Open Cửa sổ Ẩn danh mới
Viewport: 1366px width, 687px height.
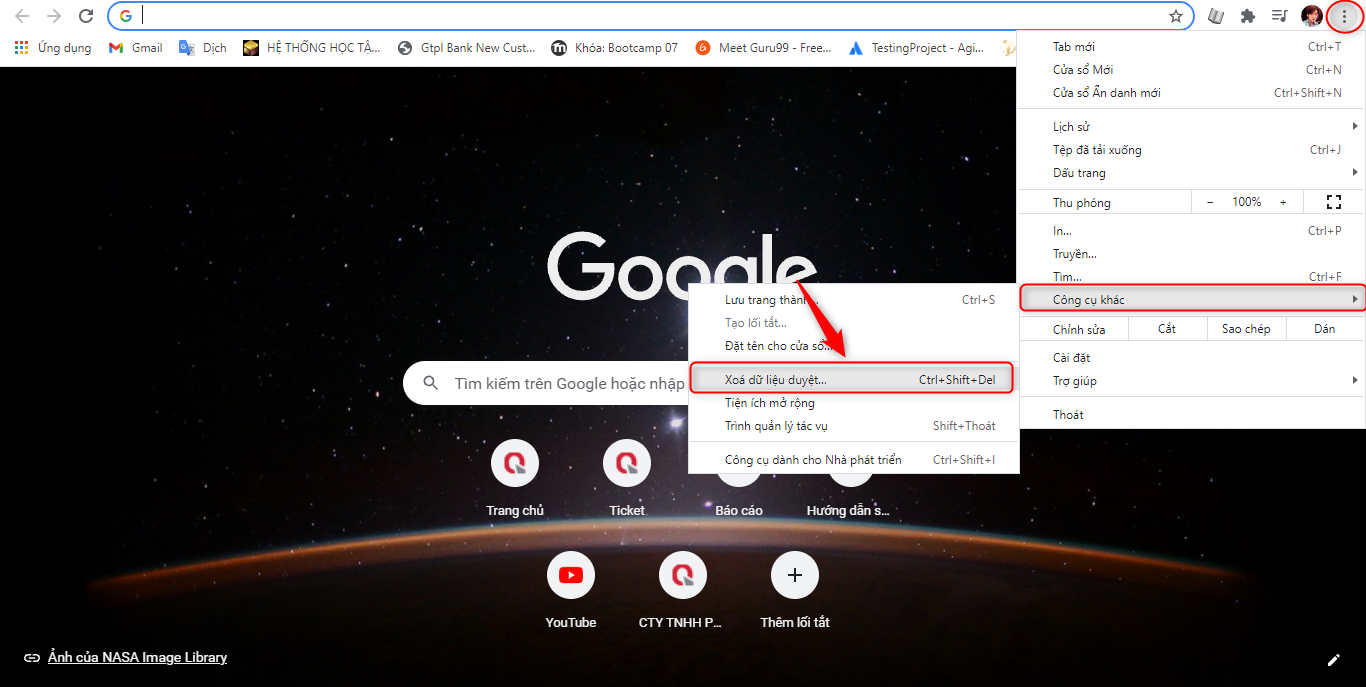coord(1191,93)
